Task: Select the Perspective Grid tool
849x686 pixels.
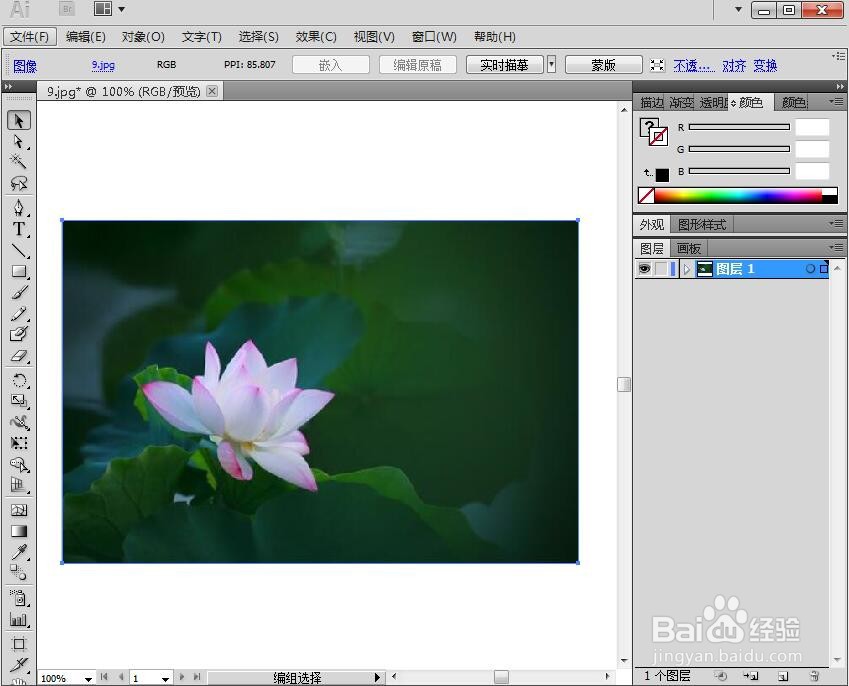Action: click(x=19, y=485)
